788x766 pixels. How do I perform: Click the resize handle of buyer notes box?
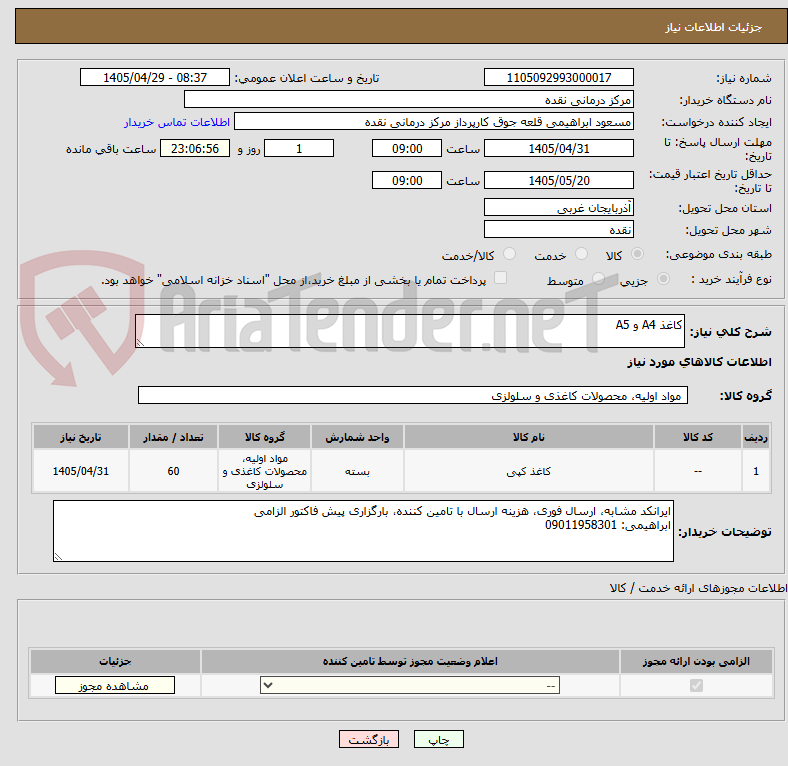pos(58,556)
